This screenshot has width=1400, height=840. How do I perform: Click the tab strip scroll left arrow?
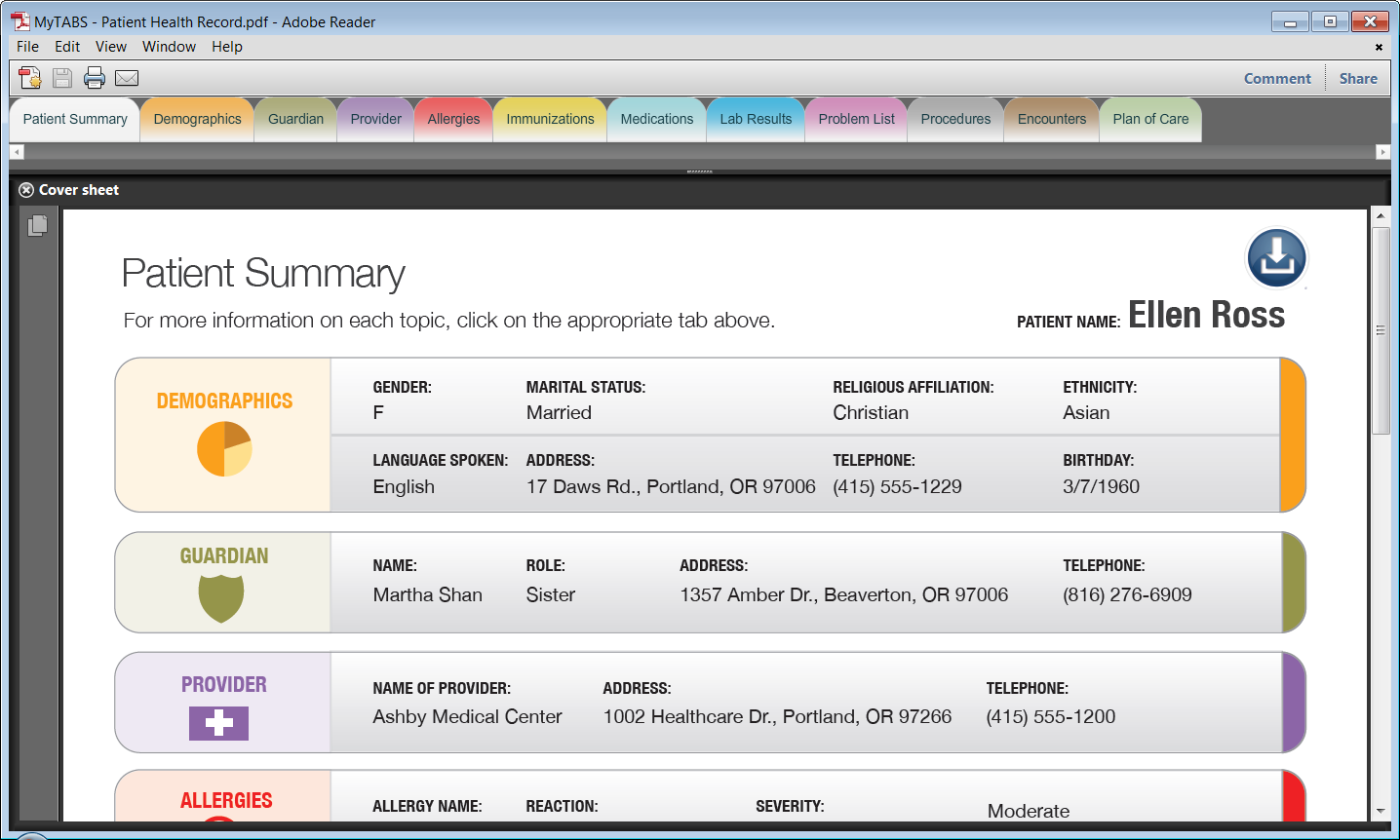point(16,152)
